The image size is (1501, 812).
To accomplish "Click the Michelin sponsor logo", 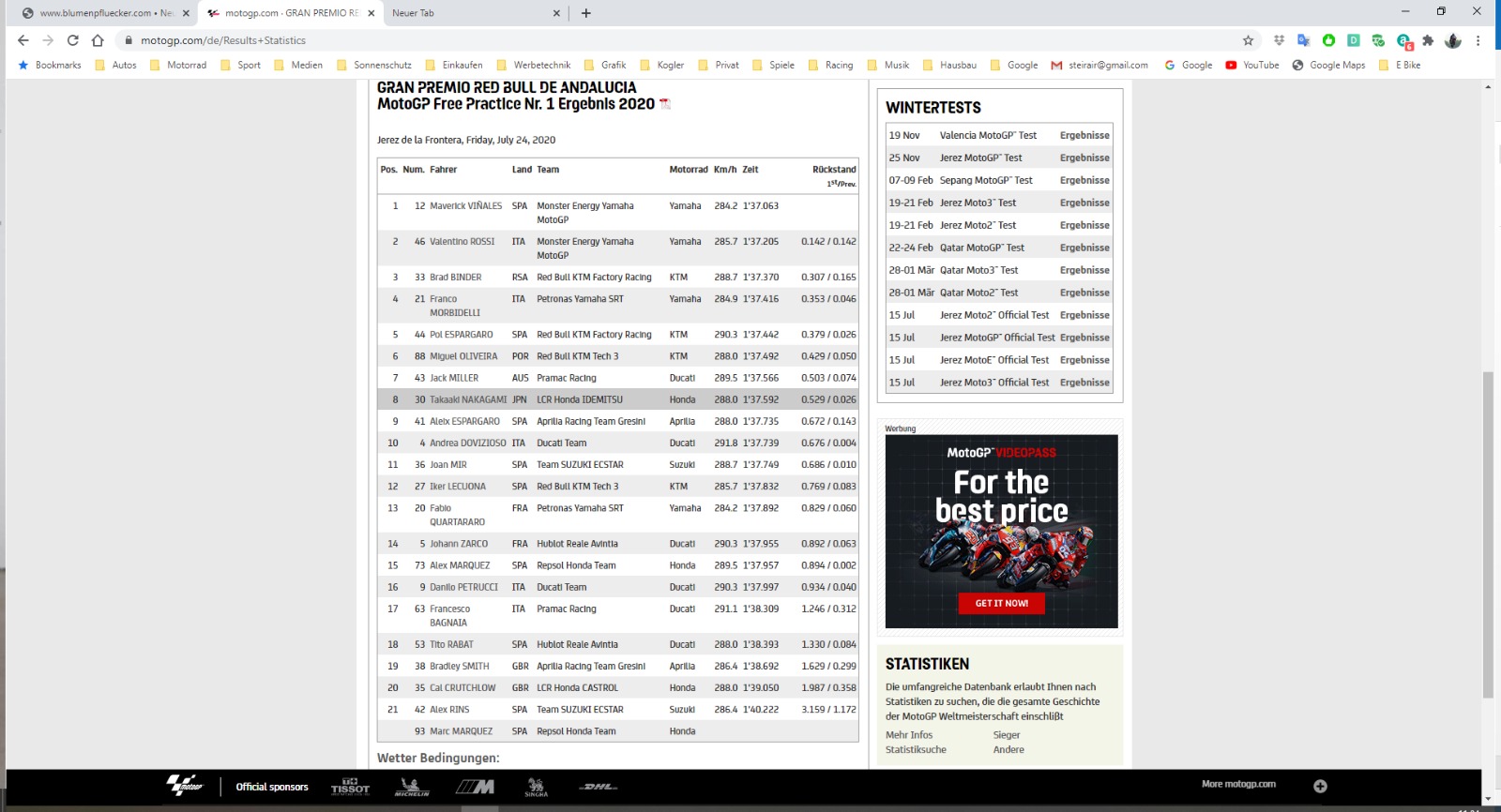I will pos(411,787).
